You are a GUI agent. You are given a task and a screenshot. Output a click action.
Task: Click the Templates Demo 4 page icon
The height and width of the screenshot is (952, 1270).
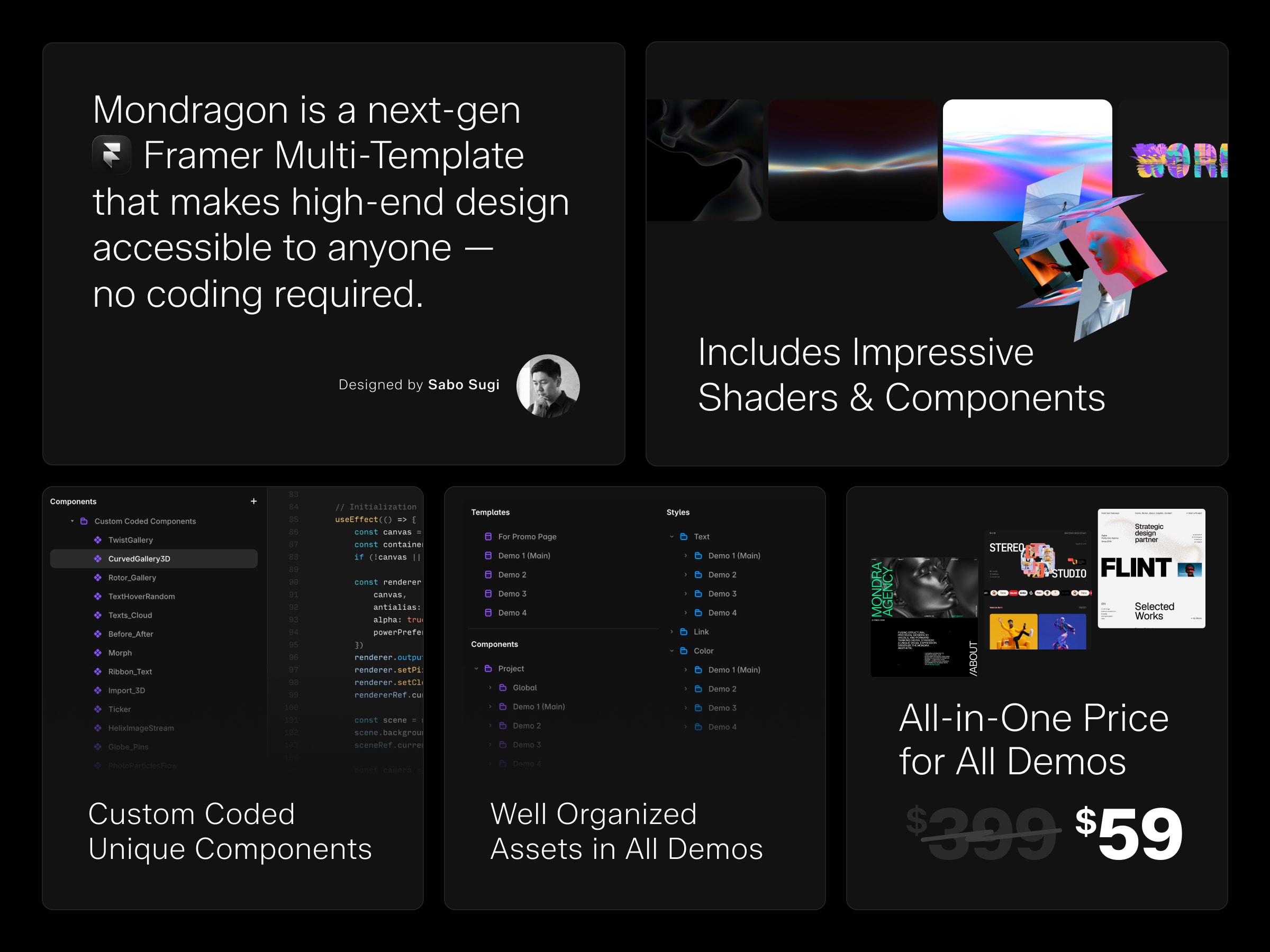[x=488, y=612]
